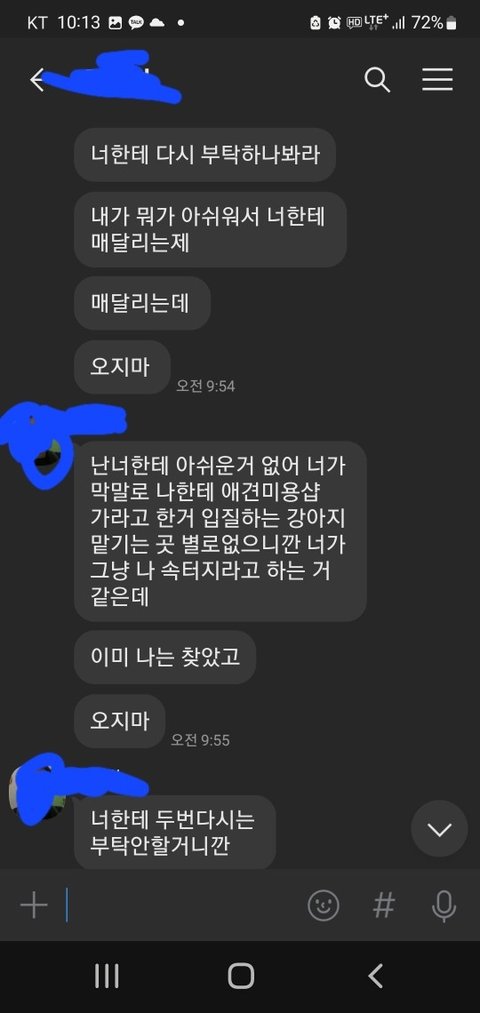Tap battery 72% status indicator
The width and height of the screenshot is (480, 1013).
(x=434, y=23)
